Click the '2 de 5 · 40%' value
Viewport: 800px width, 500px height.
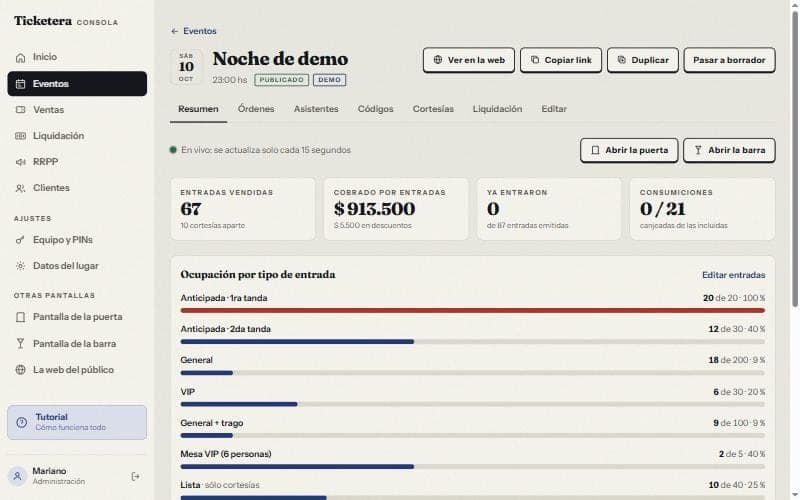coord(742,454)
